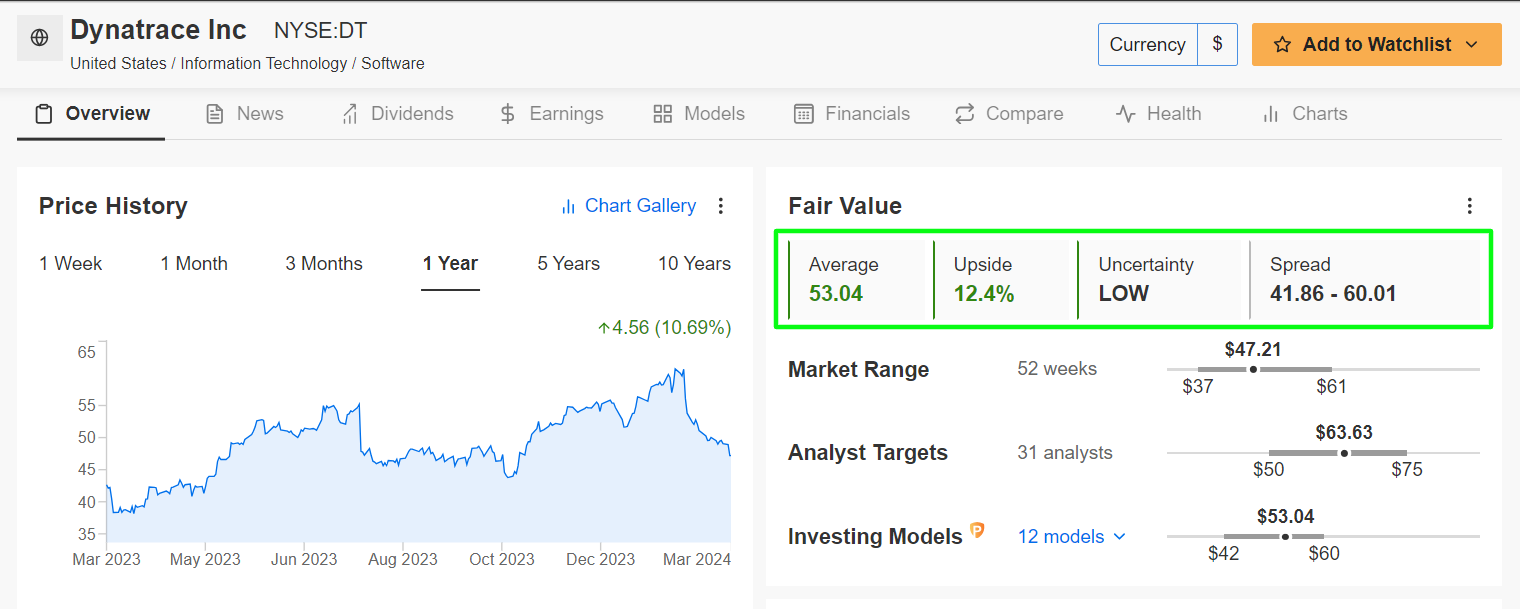Expand the 12 models dropdown
Viewport: 1520px width, 609px height.
(1071, 537)
